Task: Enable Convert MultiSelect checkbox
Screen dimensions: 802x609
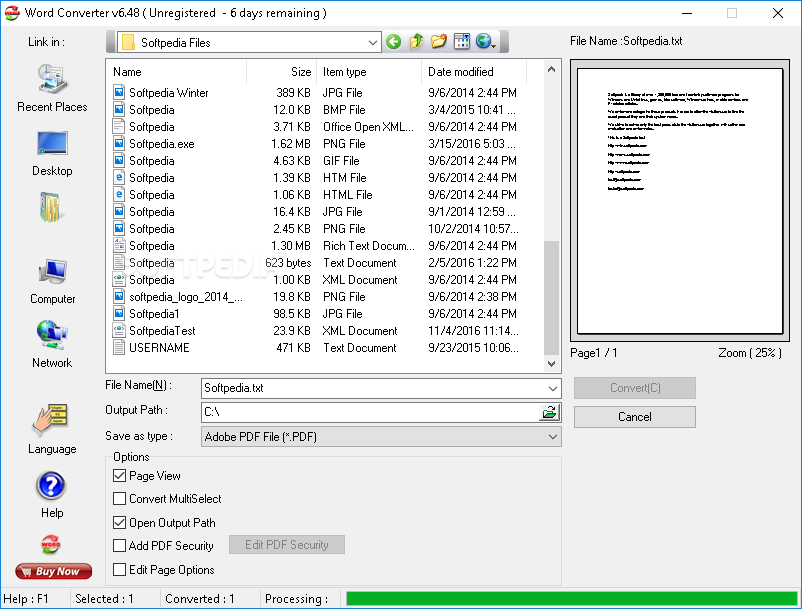Action: [119, 499]
